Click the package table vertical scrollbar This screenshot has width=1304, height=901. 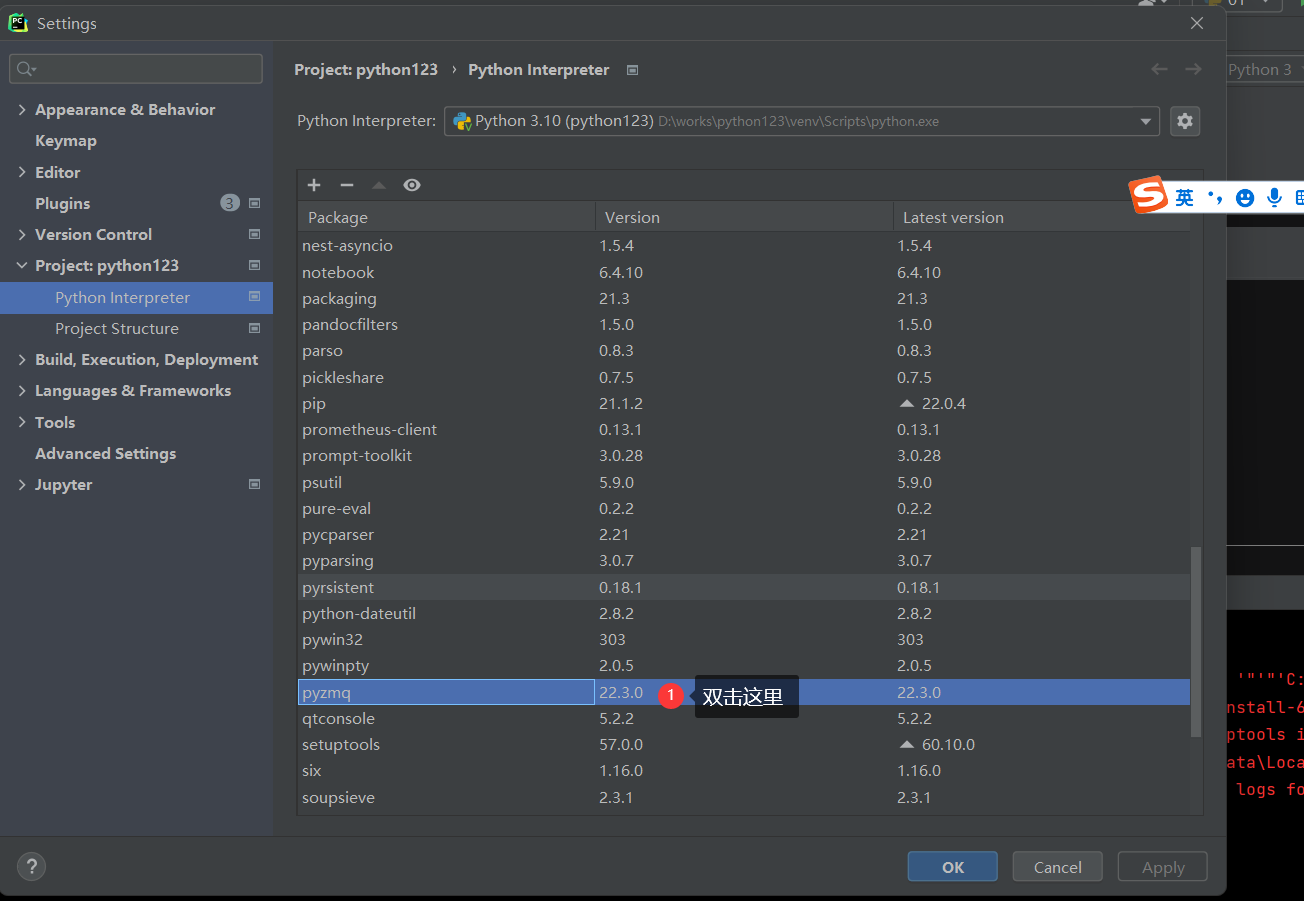pos(1196,643)
